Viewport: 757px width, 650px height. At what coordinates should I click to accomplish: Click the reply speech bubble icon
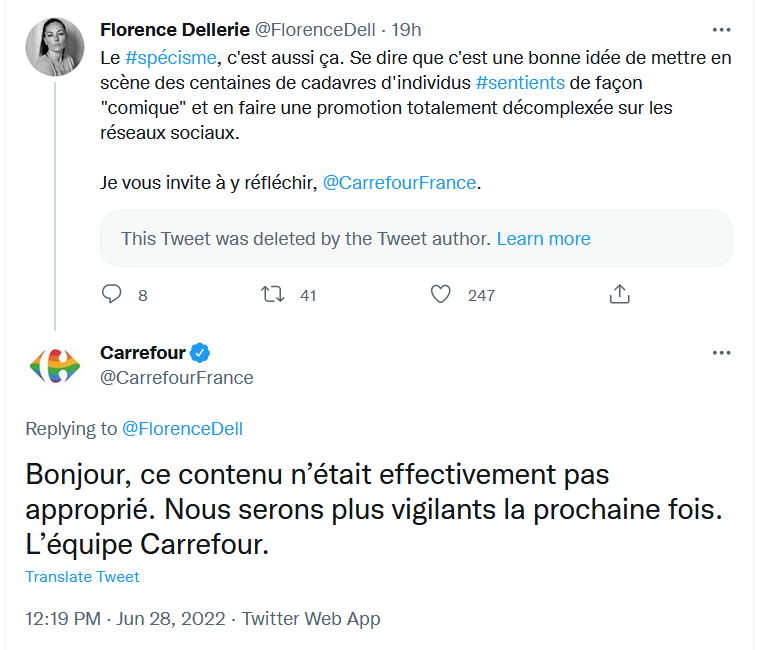click(112, 294)
